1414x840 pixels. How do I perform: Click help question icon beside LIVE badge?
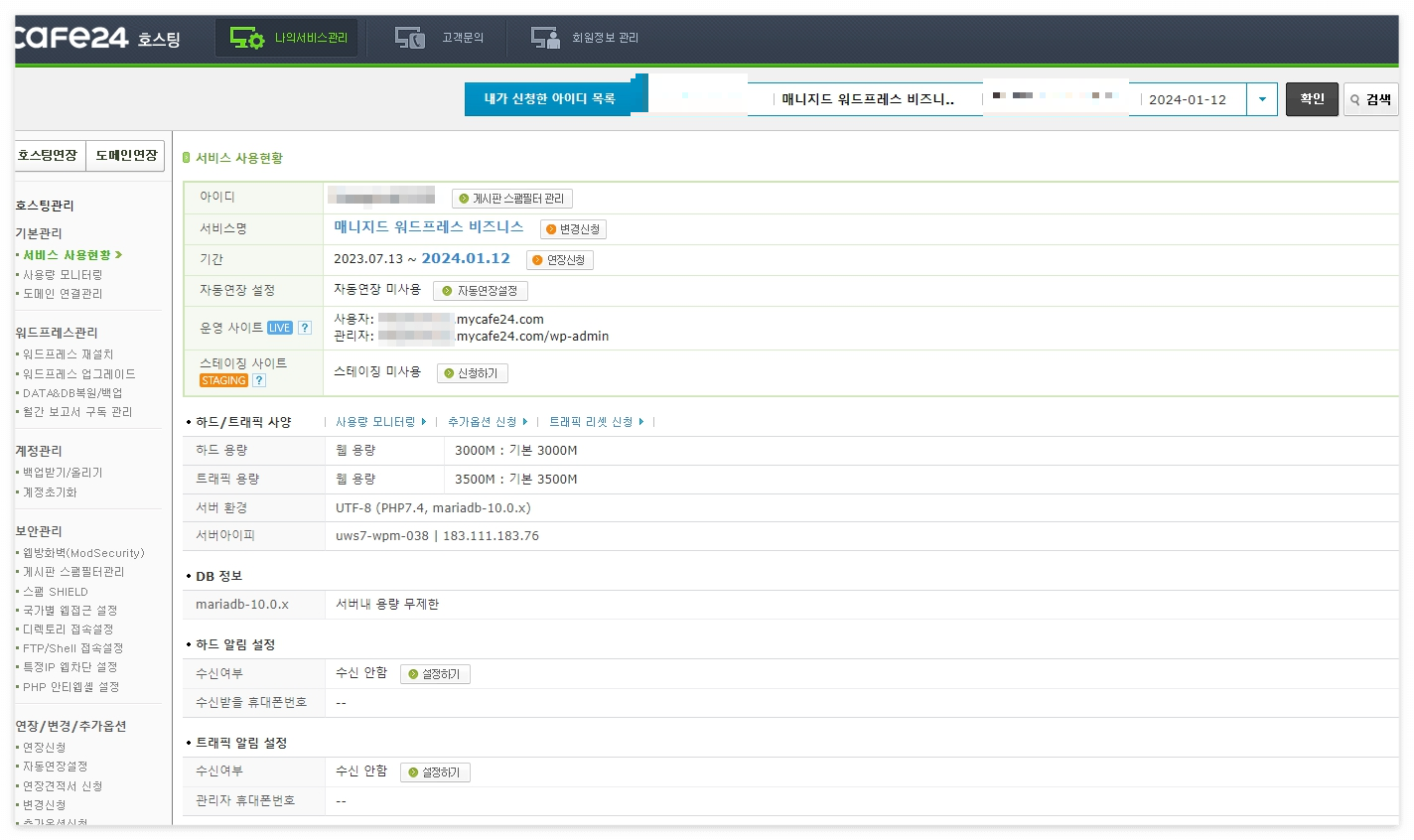305,328
